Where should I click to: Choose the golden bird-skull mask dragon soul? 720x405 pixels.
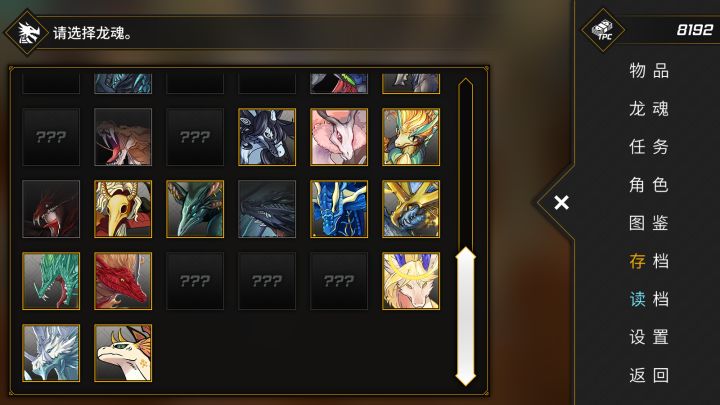[123, 209]
